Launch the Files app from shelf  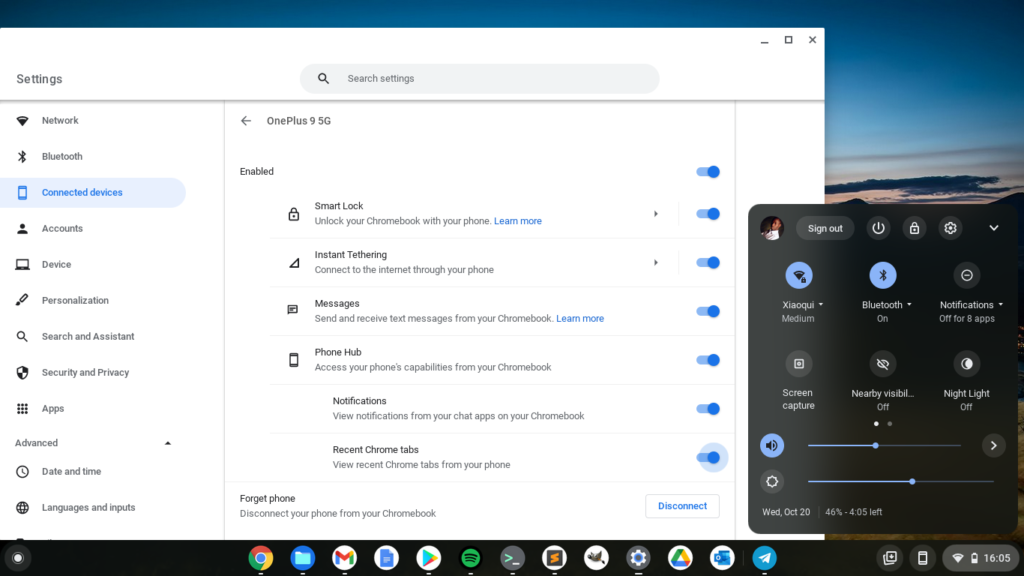pyautogui.click(x=302, y=558)
